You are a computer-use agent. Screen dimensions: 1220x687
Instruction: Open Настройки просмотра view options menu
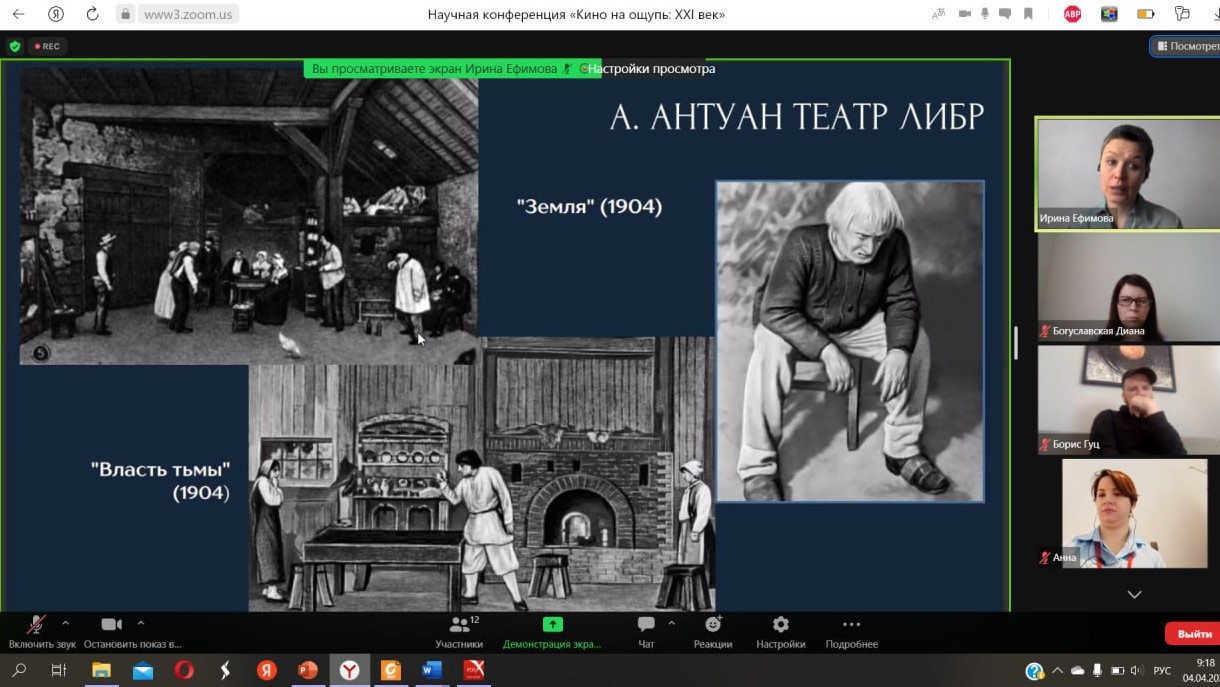tap(651, 69)
